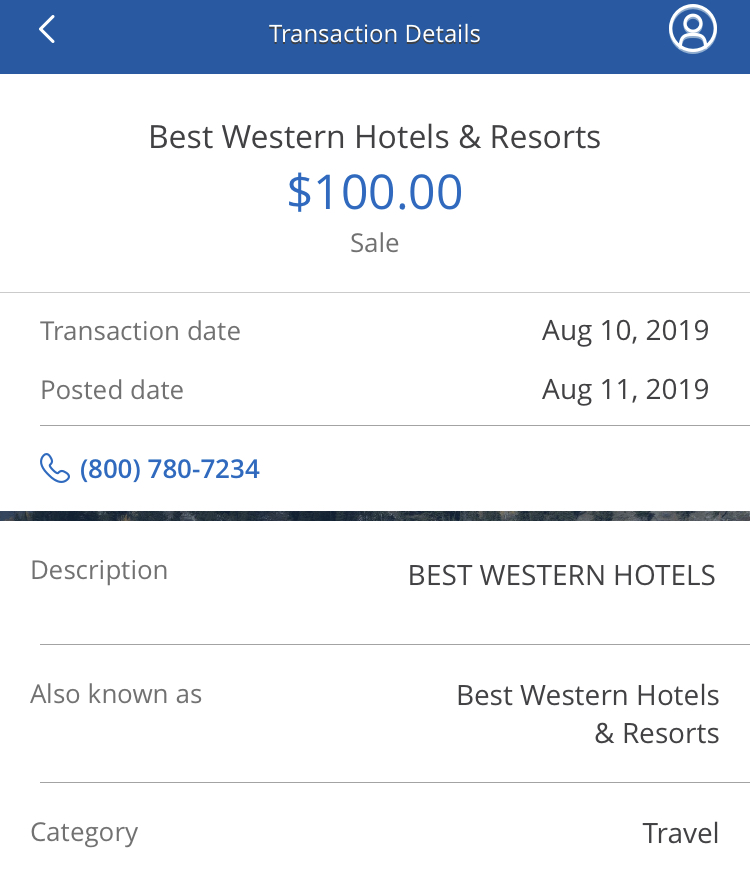Tap the Best Western Hotels & Resorts title
Screen dimensions: 750x878
374,136
